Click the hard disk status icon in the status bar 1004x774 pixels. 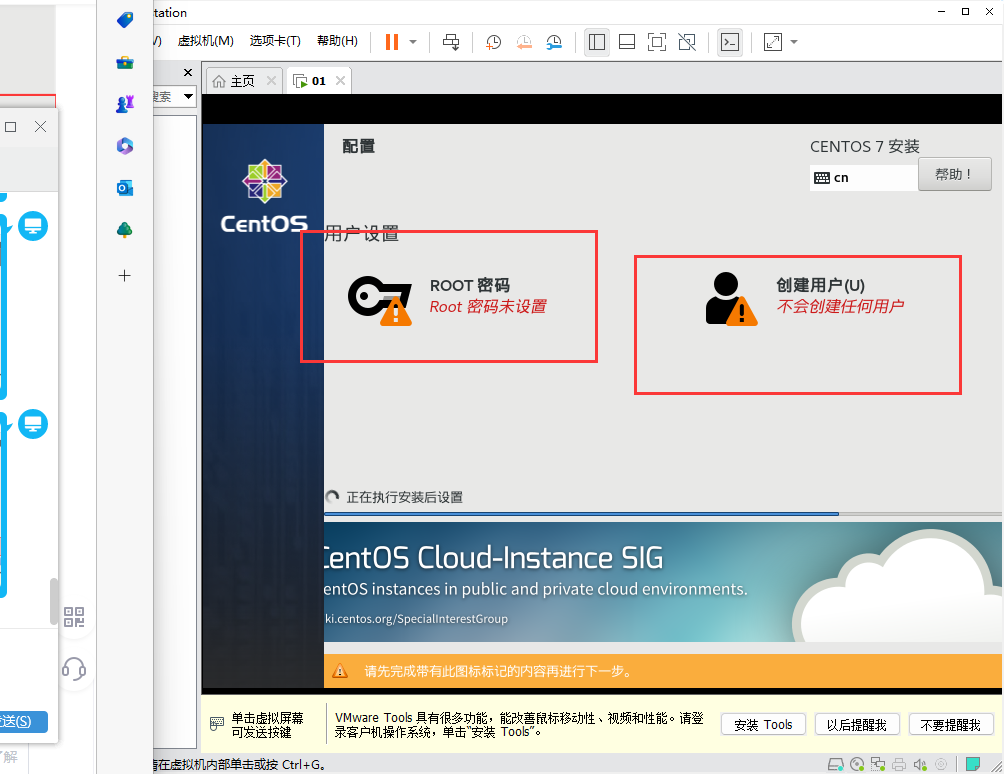[836, 764]
